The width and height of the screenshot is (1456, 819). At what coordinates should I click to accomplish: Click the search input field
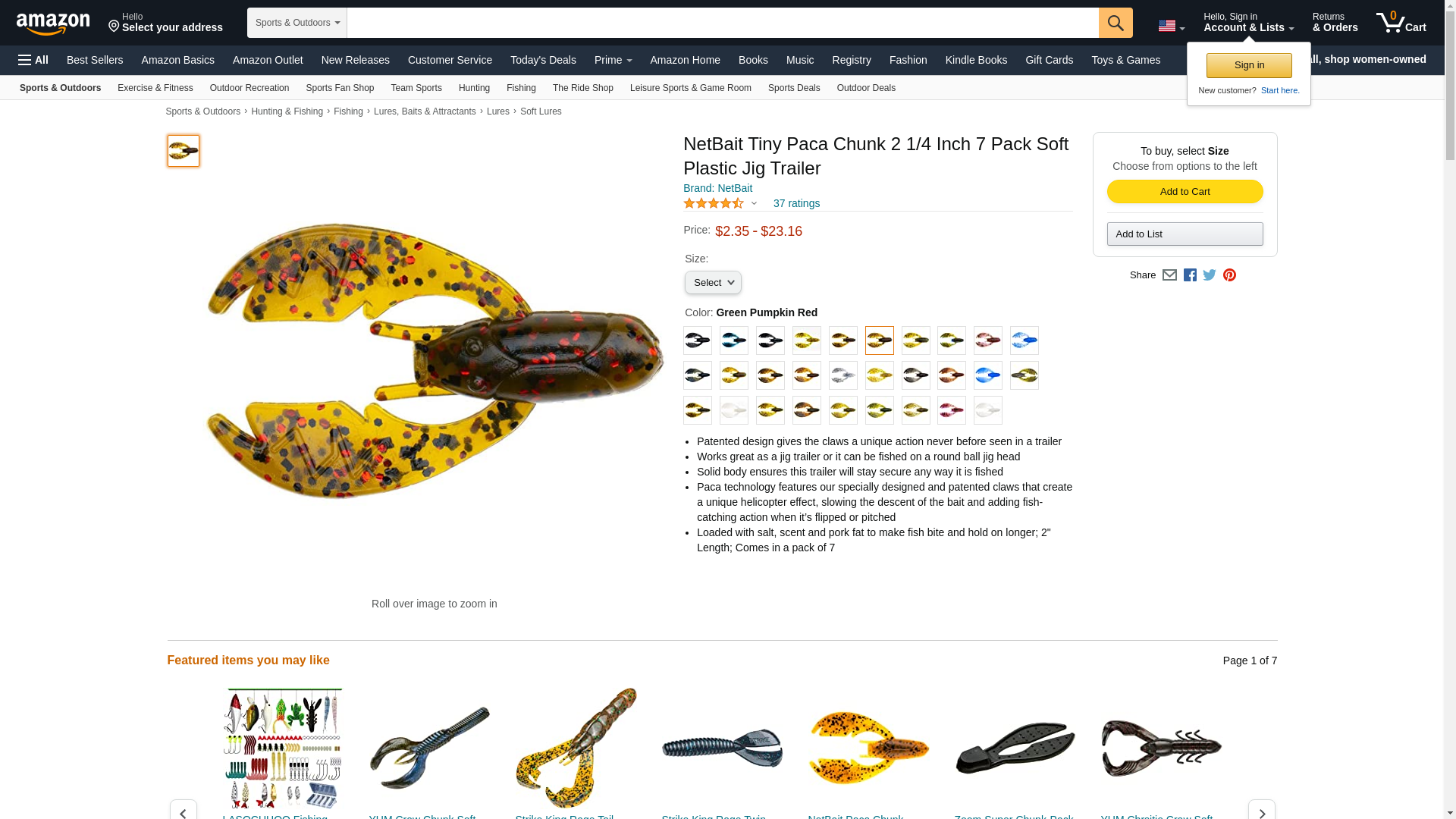(x=723, y=23)
